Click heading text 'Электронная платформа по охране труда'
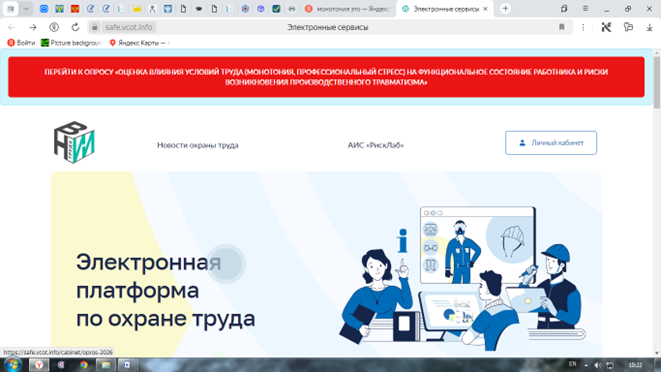661x372 pixels. [x=166, y=291]
